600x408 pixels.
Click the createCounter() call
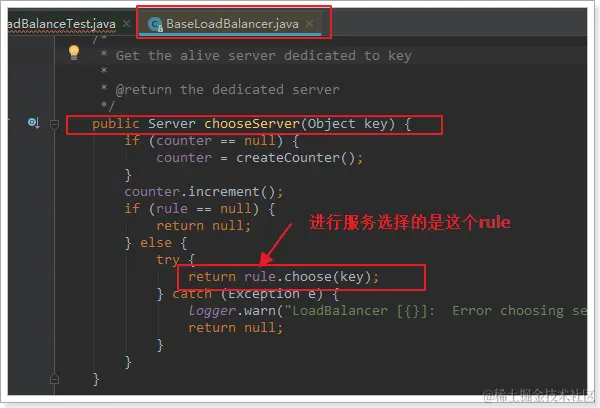coord(299,158)
